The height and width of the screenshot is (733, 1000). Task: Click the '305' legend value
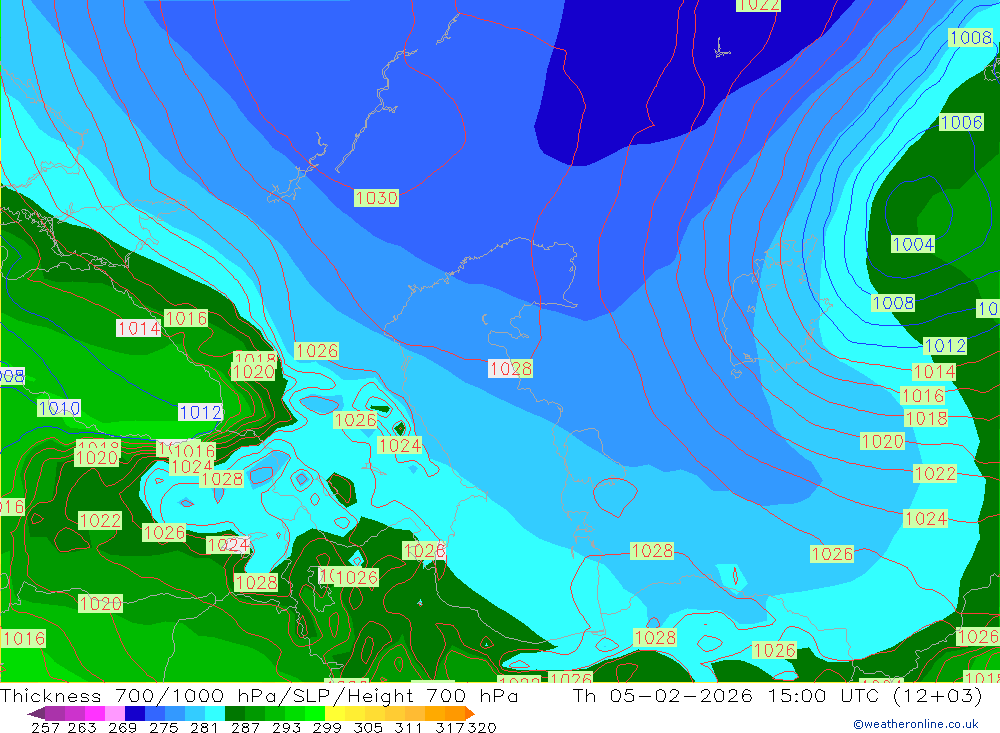click(x=367, y=727)
